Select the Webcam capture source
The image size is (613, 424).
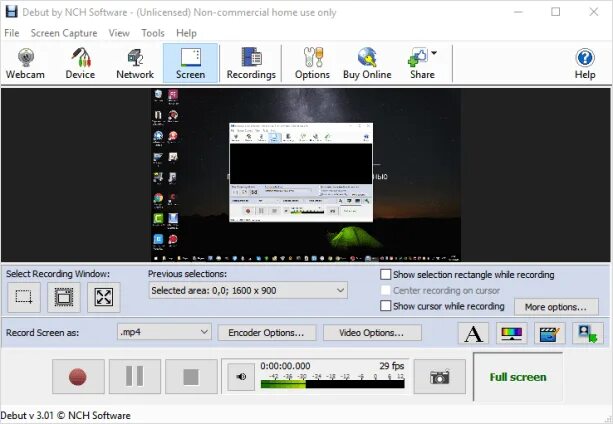(x=25, y=63)
